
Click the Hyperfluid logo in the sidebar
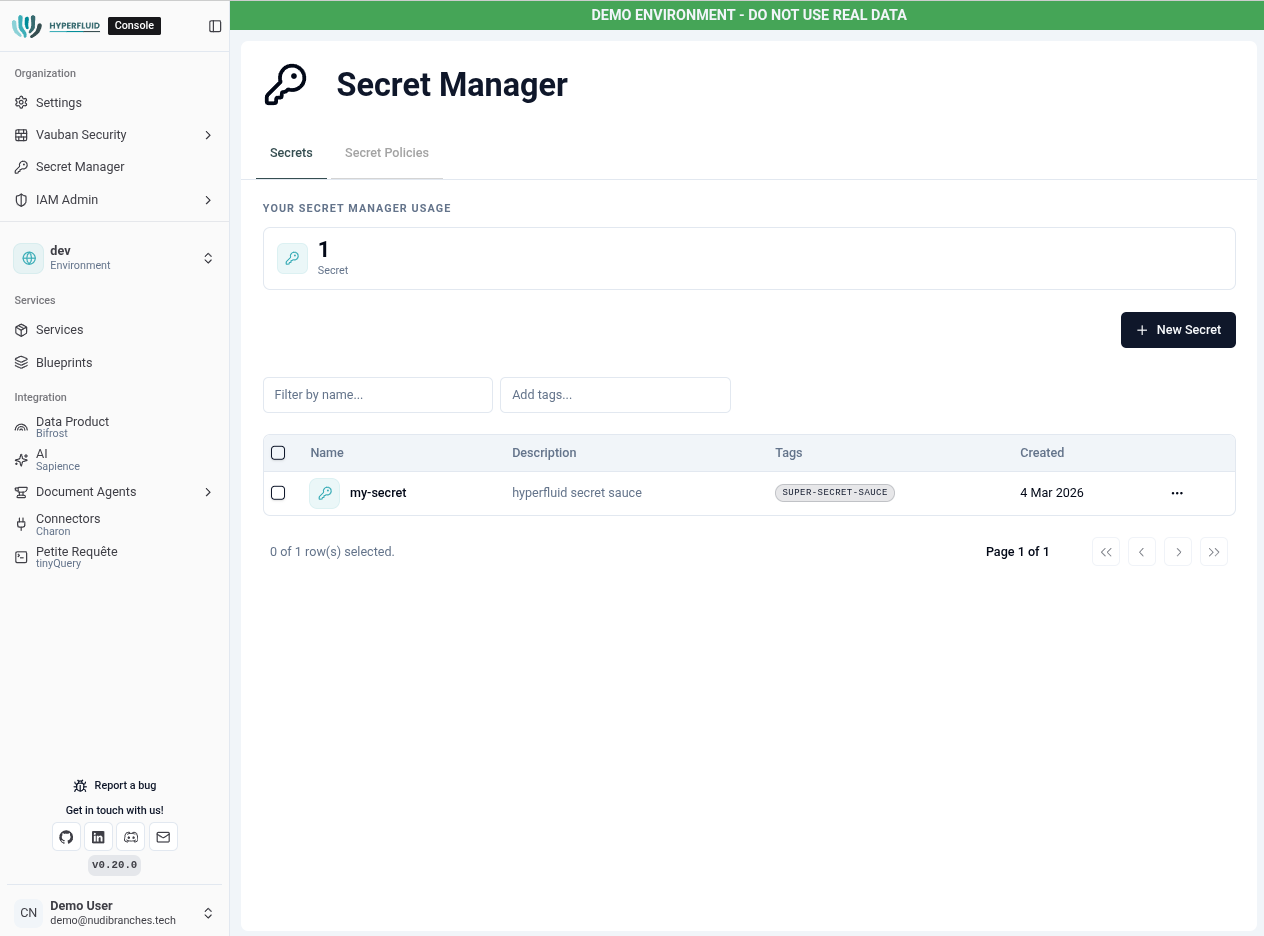click(57, 25)
